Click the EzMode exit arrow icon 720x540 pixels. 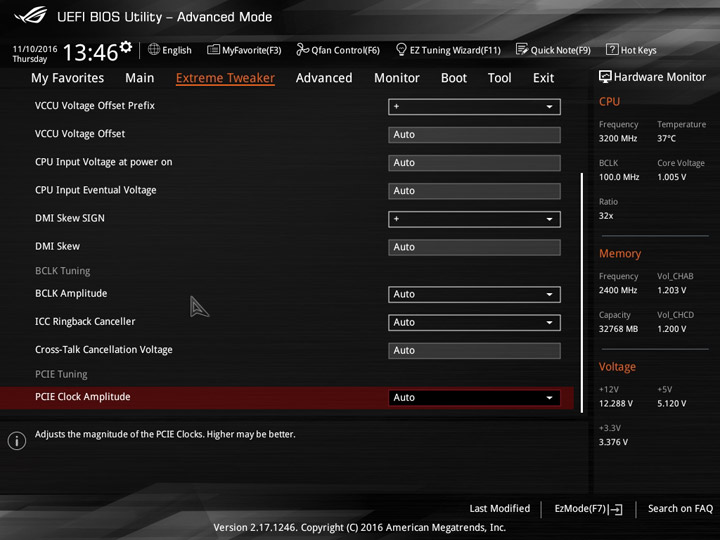[x=617, y=509]
